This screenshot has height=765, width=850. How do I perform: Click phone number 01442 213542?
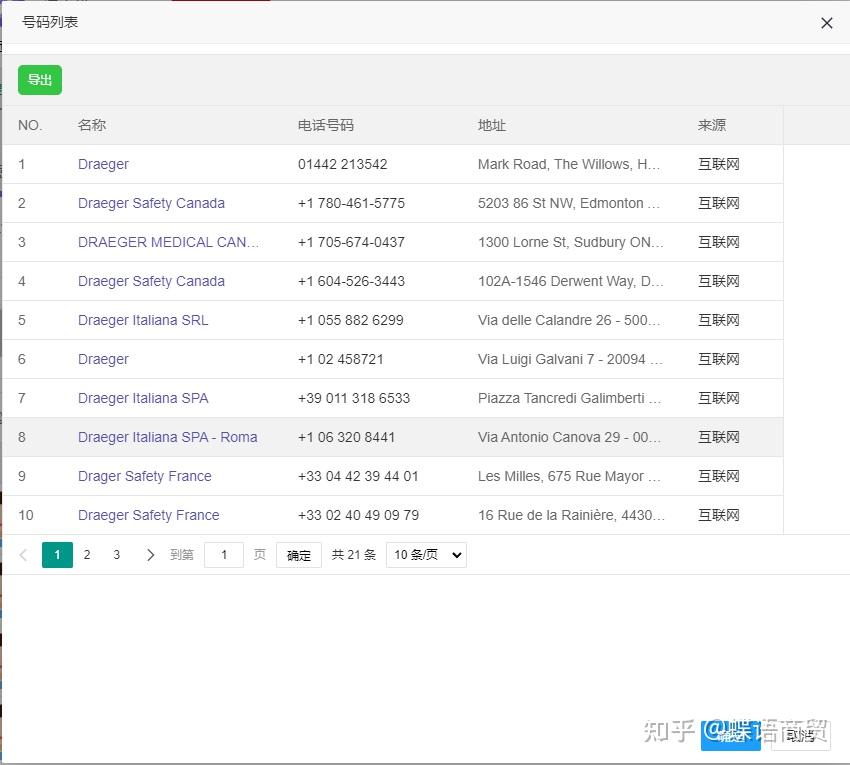click(x=343, y=164)
